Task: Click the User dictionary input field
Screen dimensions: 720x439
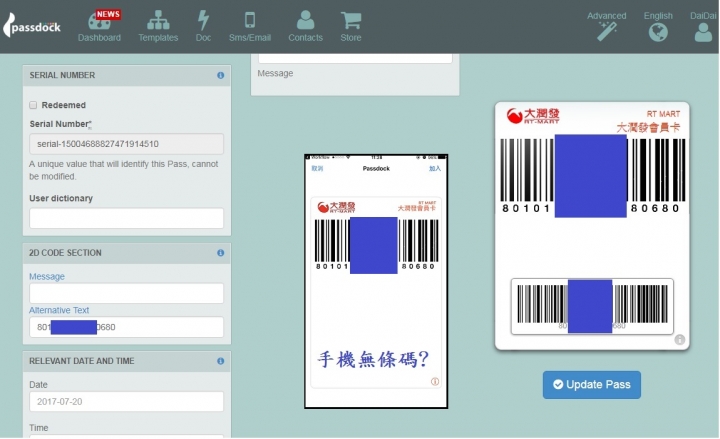Action: [x=126, y=218]
